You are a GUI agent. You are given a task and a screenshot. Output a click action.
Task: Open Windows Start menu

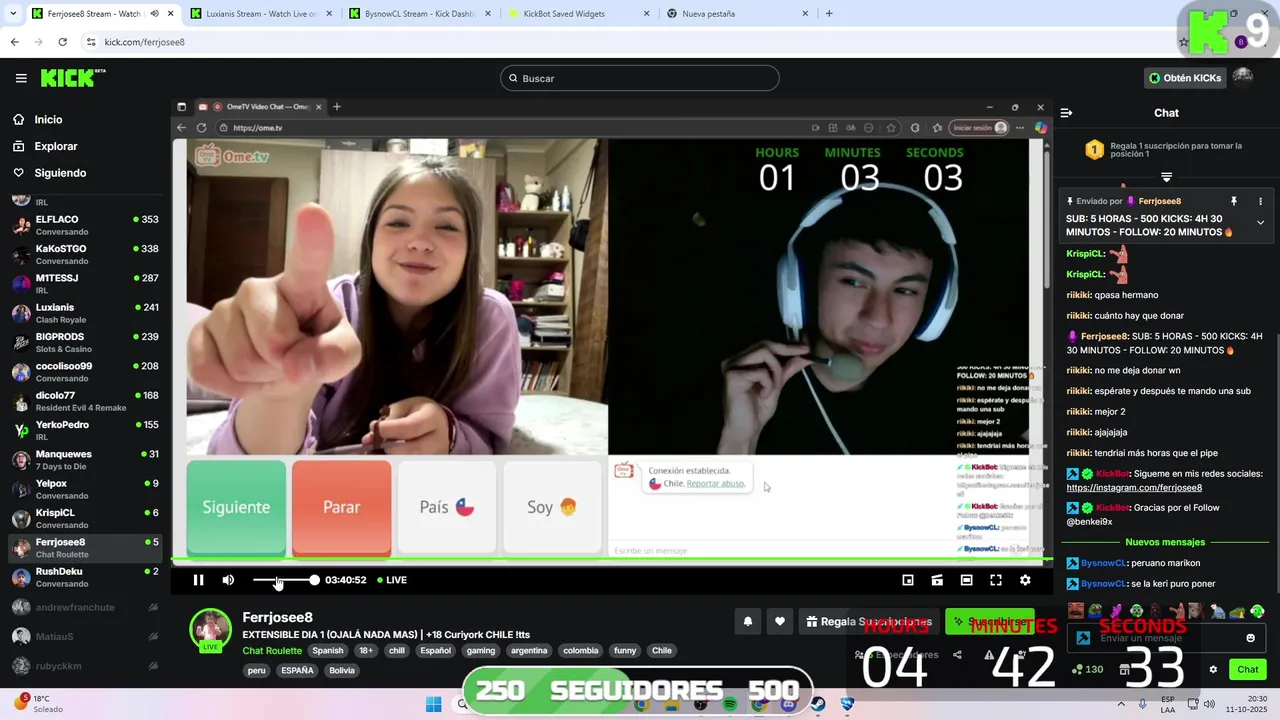[433, 704]
